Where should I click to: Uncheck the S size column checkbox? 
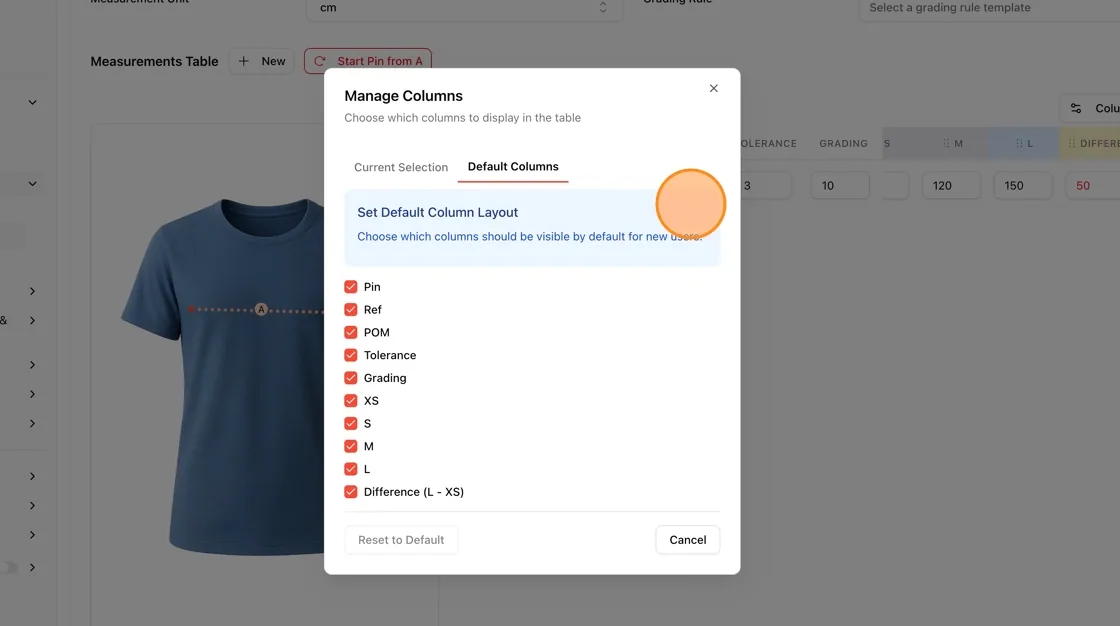351,424
